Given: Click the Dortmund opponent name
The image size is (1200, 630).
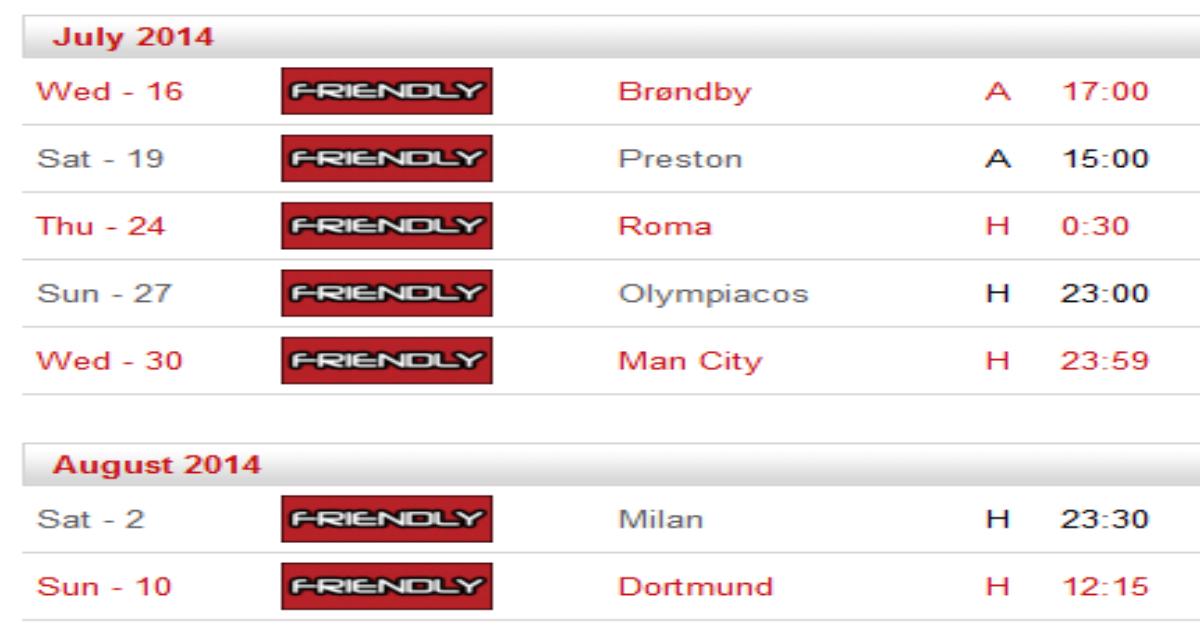Looking at the screenshot, I should pos(690,588).
